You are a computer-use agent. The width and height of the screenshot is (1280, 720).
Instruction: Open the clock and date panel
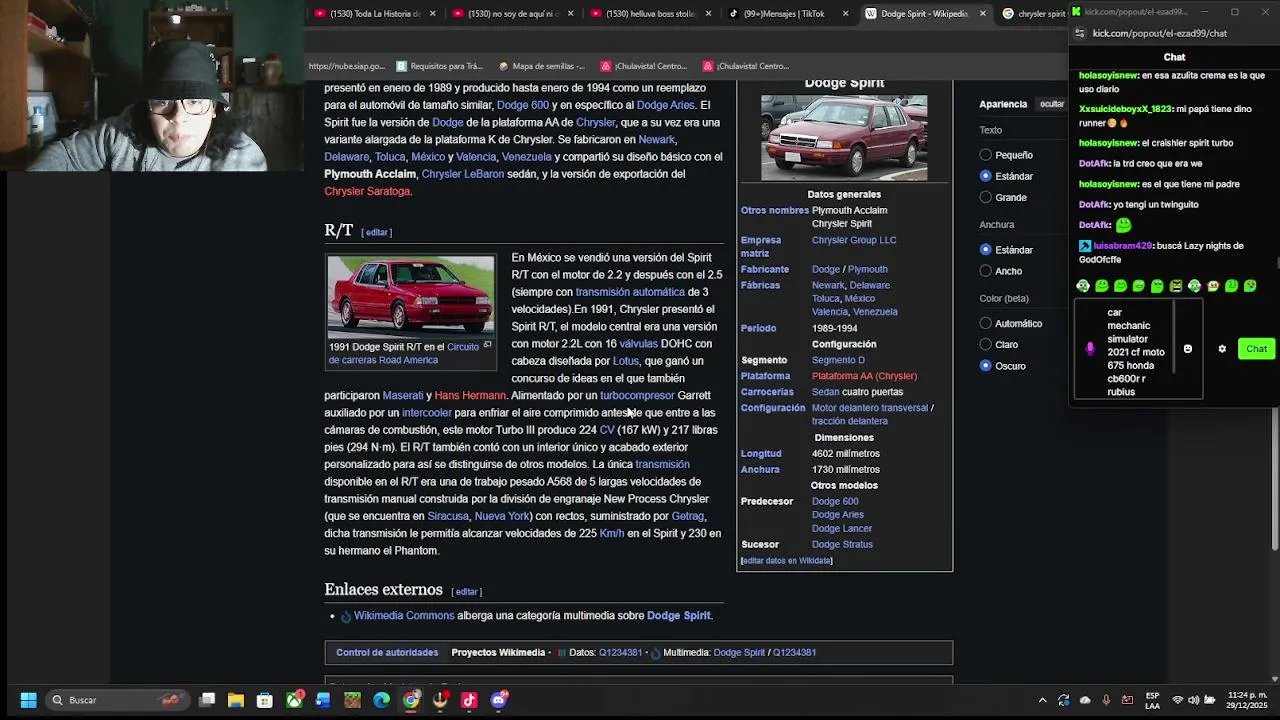1247,700
